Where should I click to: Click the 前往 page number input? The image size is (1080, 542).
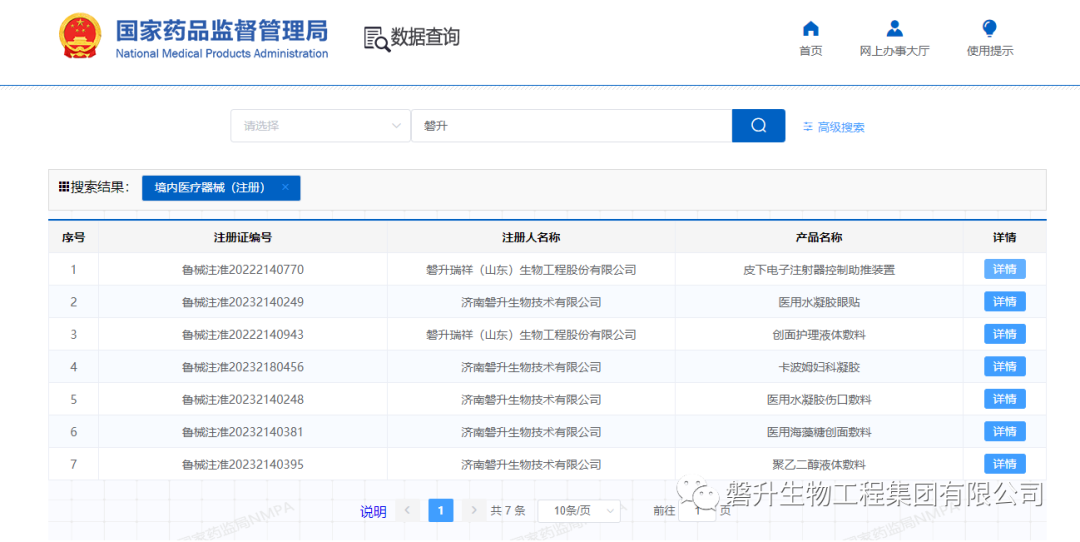point(697,510)
